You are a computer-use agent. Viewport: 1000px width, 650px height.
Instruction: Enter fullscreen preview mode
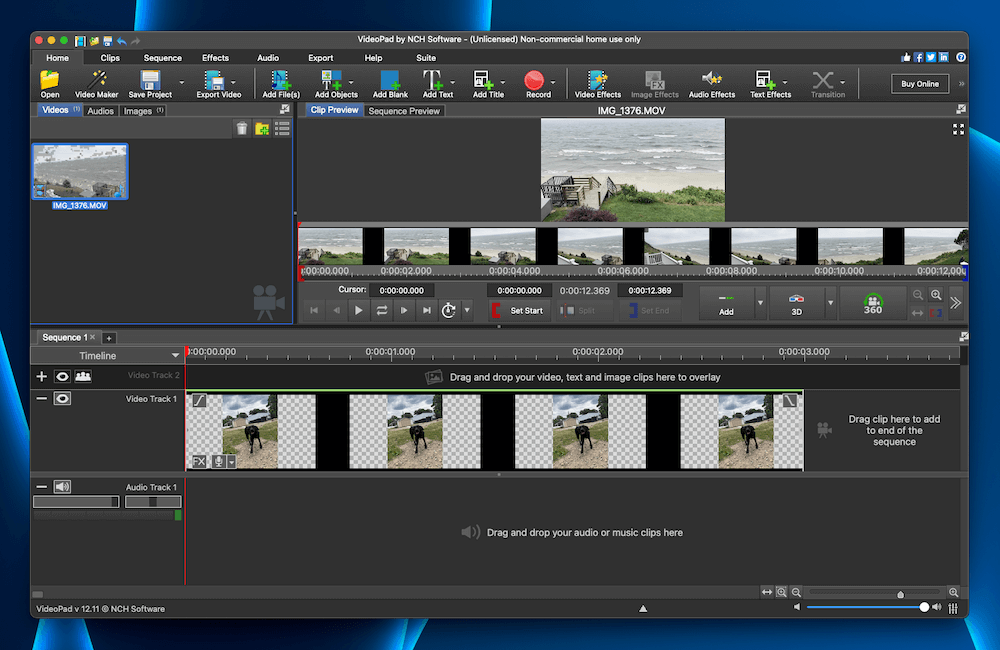[959, 129]
